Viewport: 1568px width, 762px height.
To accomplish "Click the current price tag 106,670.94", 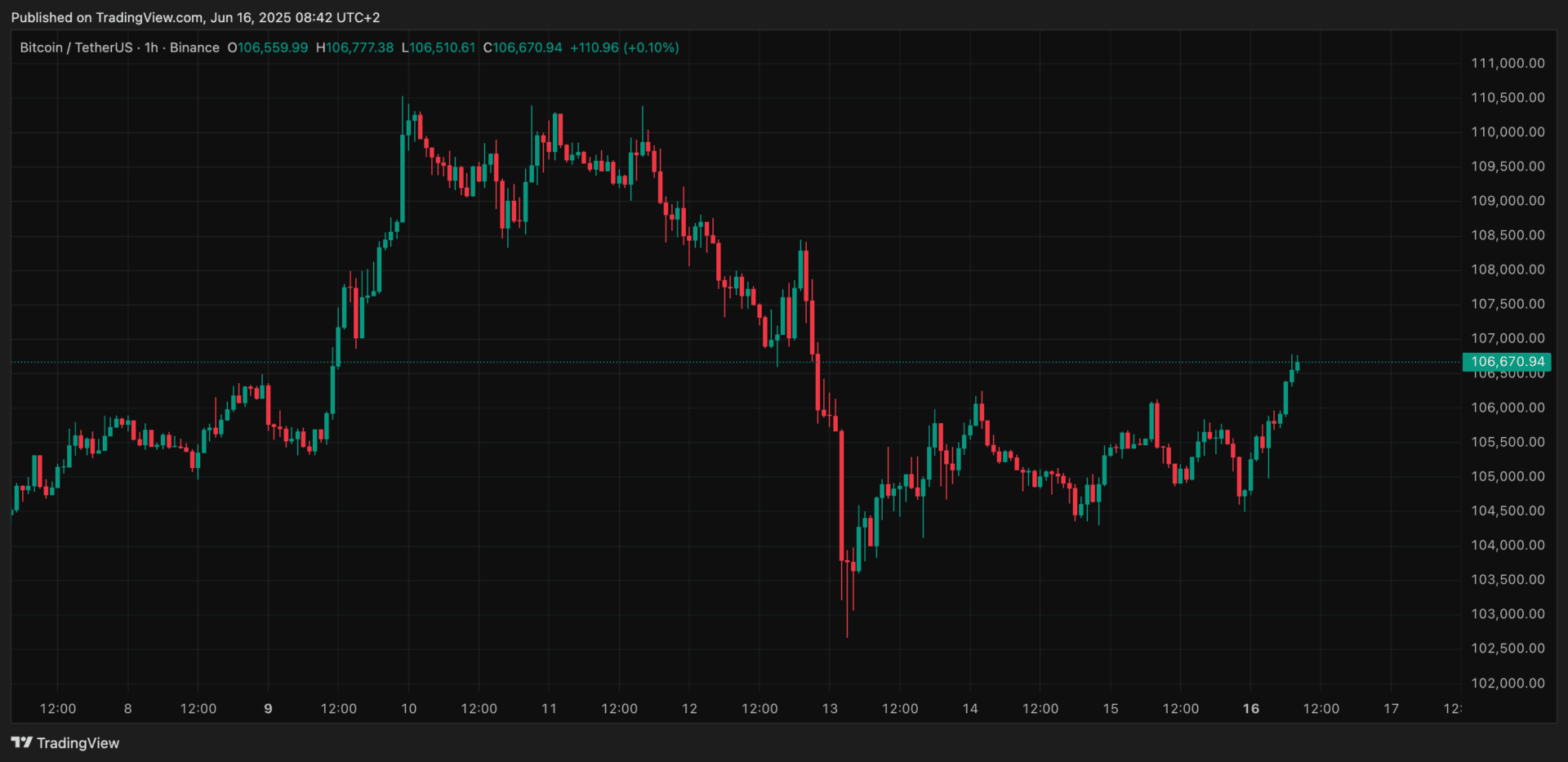I will pos(1507,362).
